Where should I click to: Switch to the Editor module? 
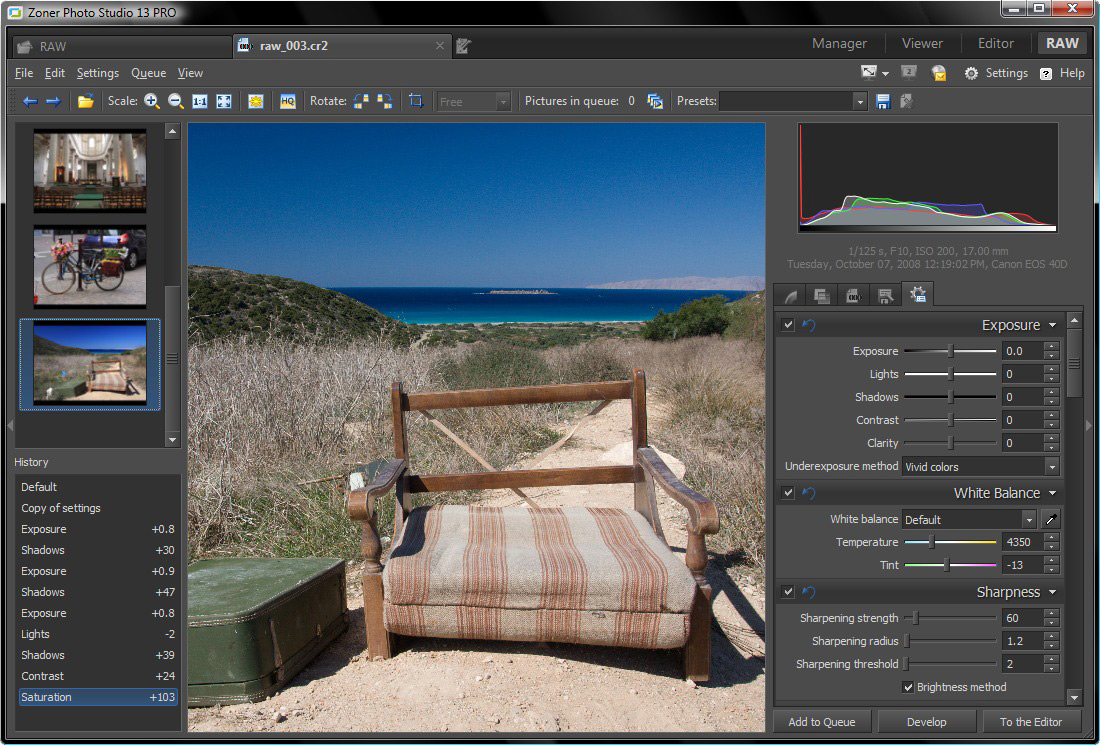(996, 43)
